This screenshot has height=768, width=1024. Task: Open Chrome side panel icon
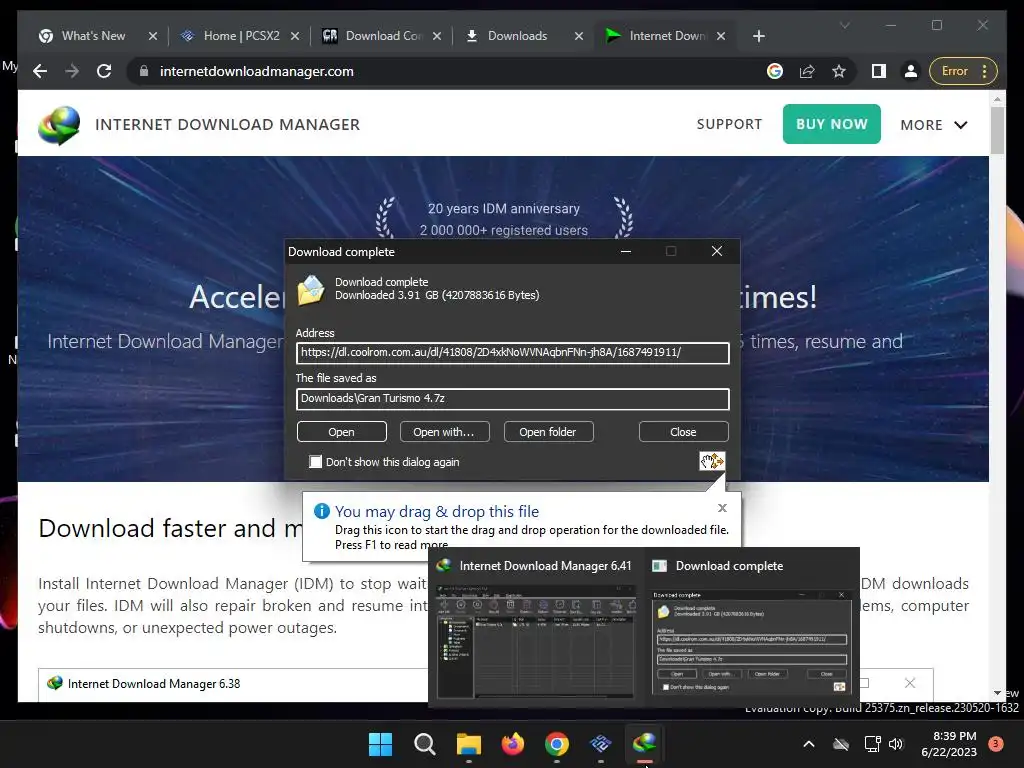click(878, 71)
